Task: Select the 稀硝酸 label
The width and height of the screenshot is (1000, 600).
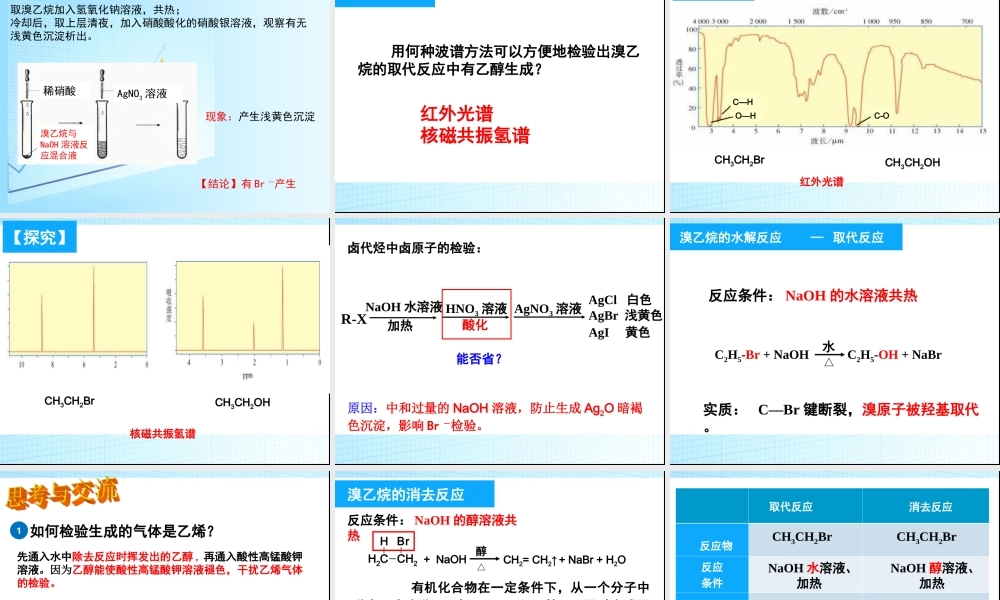Action: [x=59, y=91]
